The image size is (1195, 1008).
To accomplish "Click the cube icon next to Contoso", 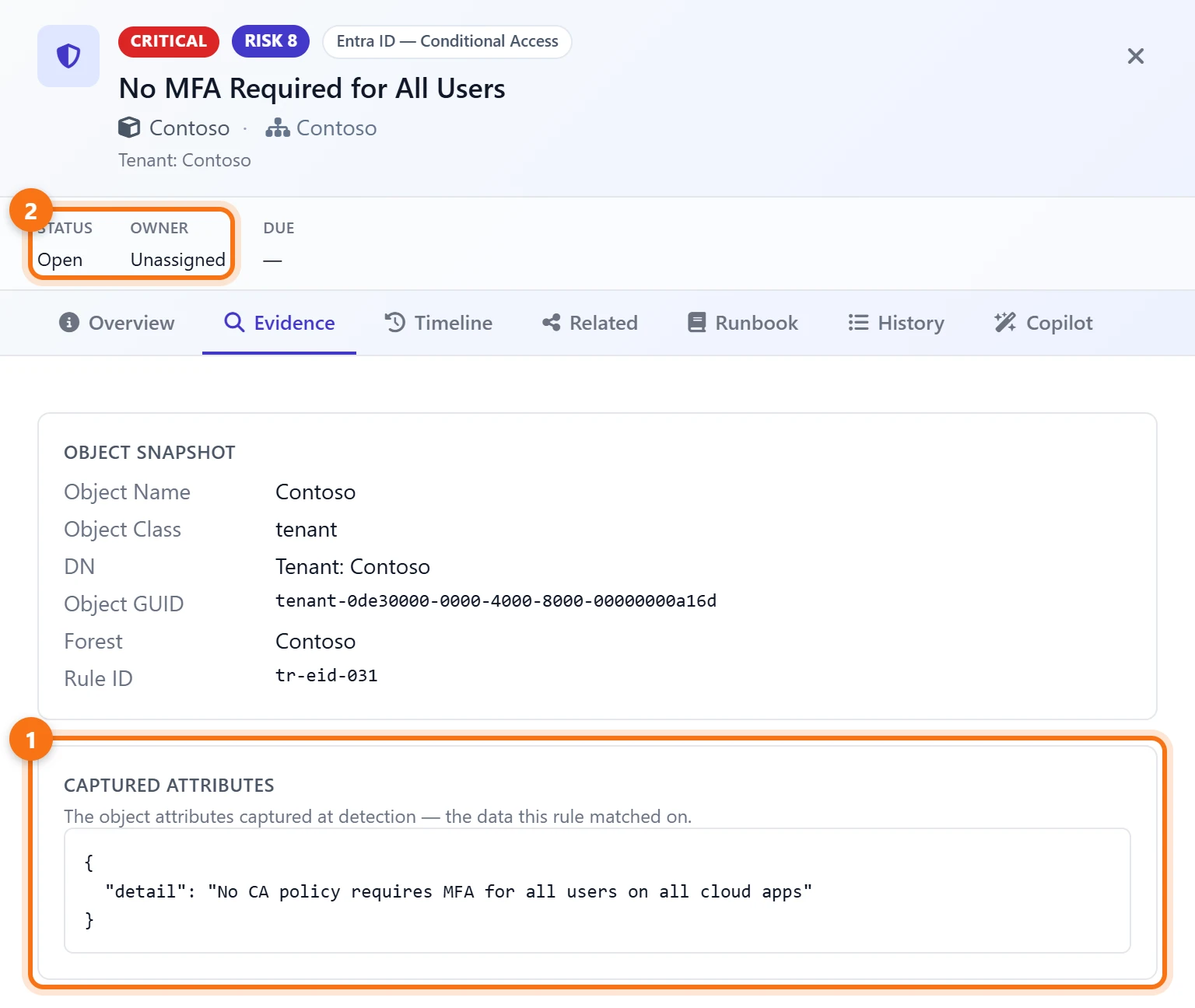I will click(x=129, y=128).
